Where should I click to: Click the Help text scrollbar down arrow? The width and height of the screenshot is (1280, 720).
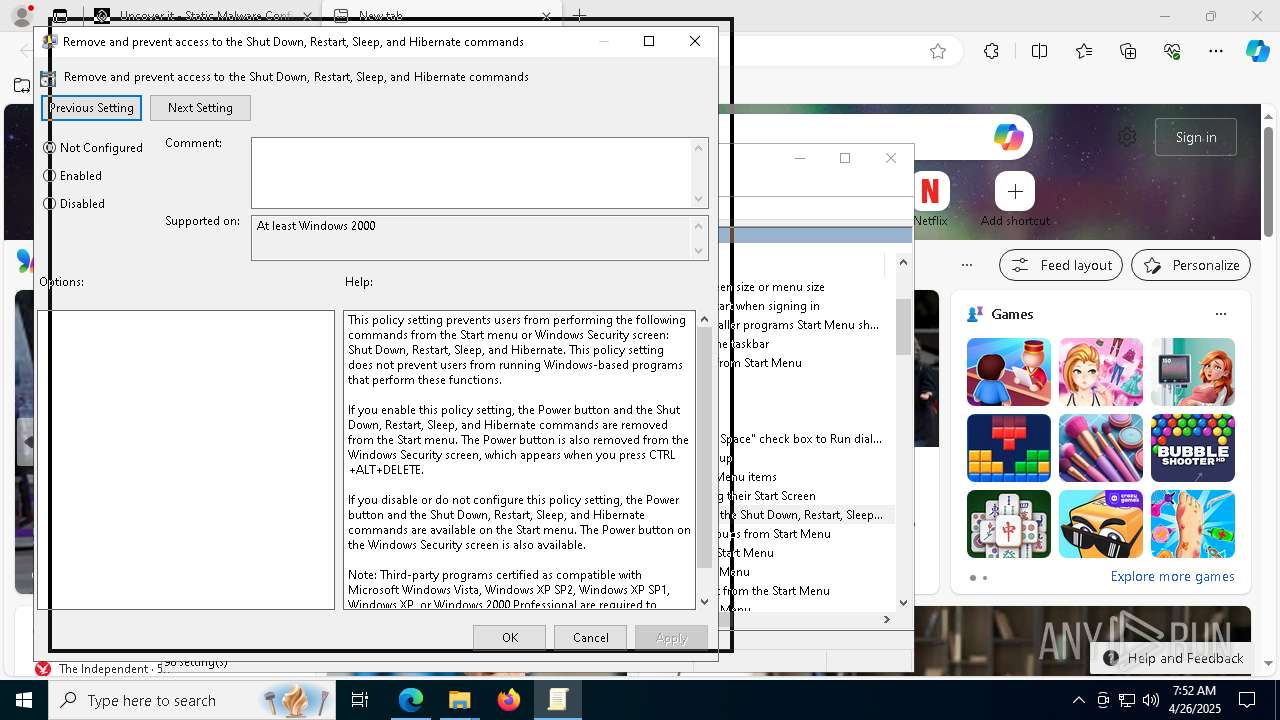click(x=704, y=601)
